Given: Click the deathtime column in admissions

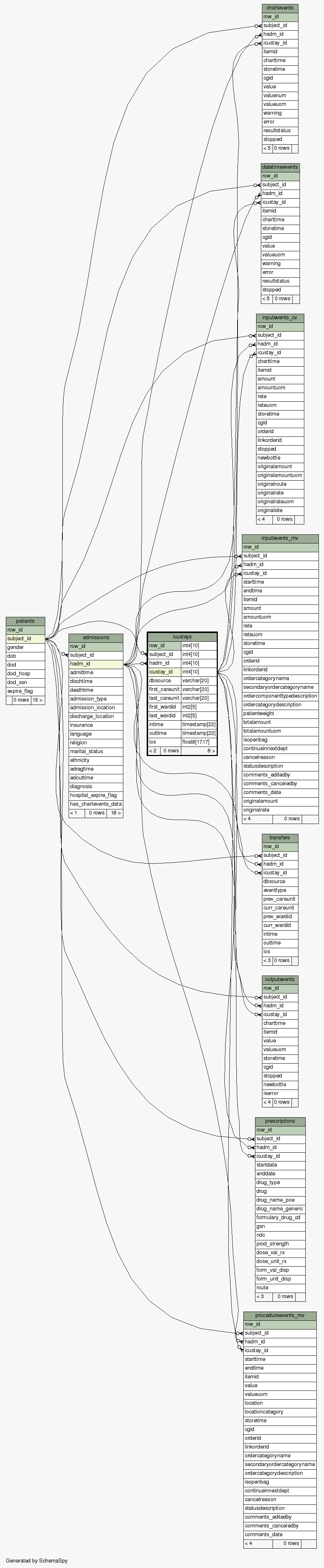Looking at the screenshot, I should point(96,690).
